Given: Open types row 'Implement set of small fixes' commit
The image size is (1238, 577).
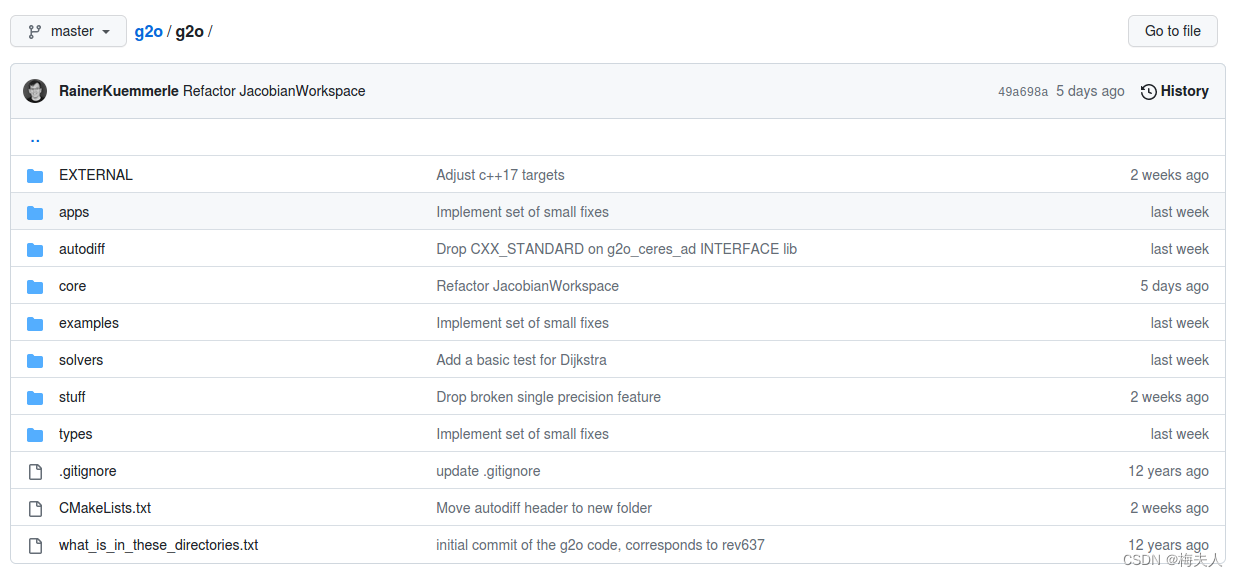Looking at the screenshot, I should click(522, 434).
